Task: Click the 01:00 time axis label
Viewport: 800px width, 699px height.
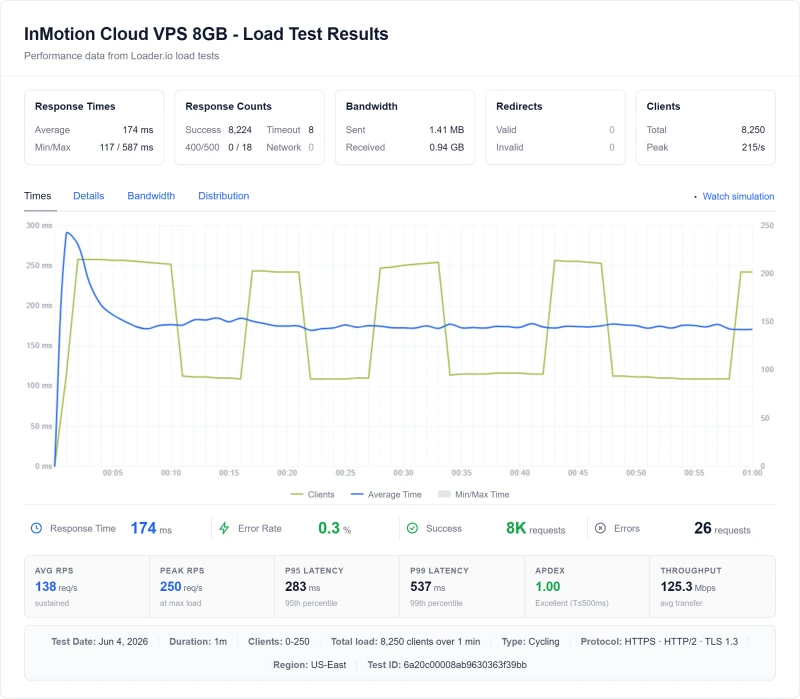Action: [752, 473]
